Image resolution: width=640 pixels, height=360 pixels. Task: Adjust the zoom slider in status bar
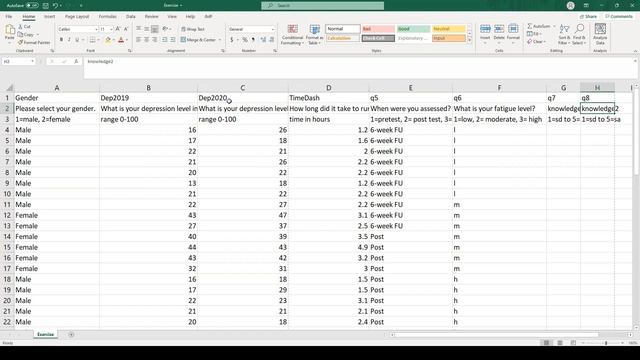[605, 343]
